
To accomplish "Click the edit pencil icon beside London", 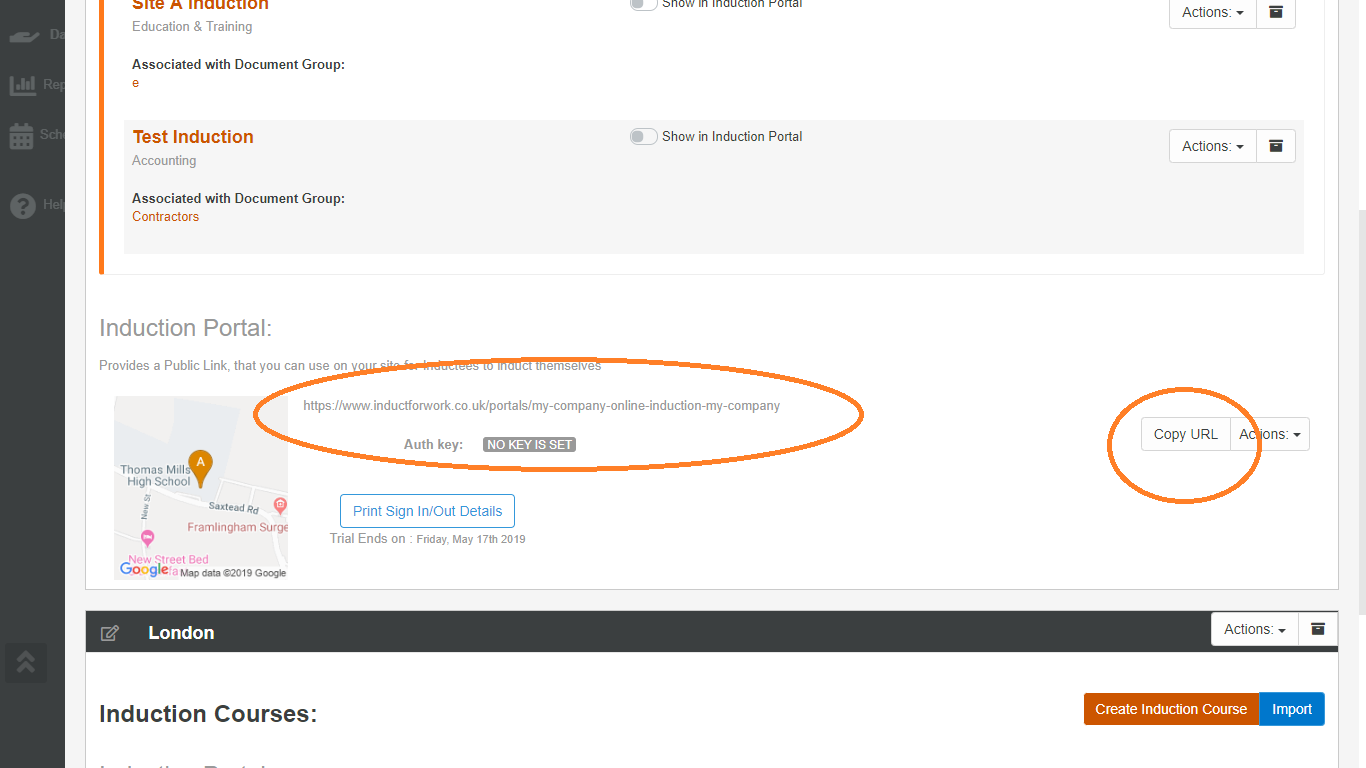I will [x=110, y=633].
